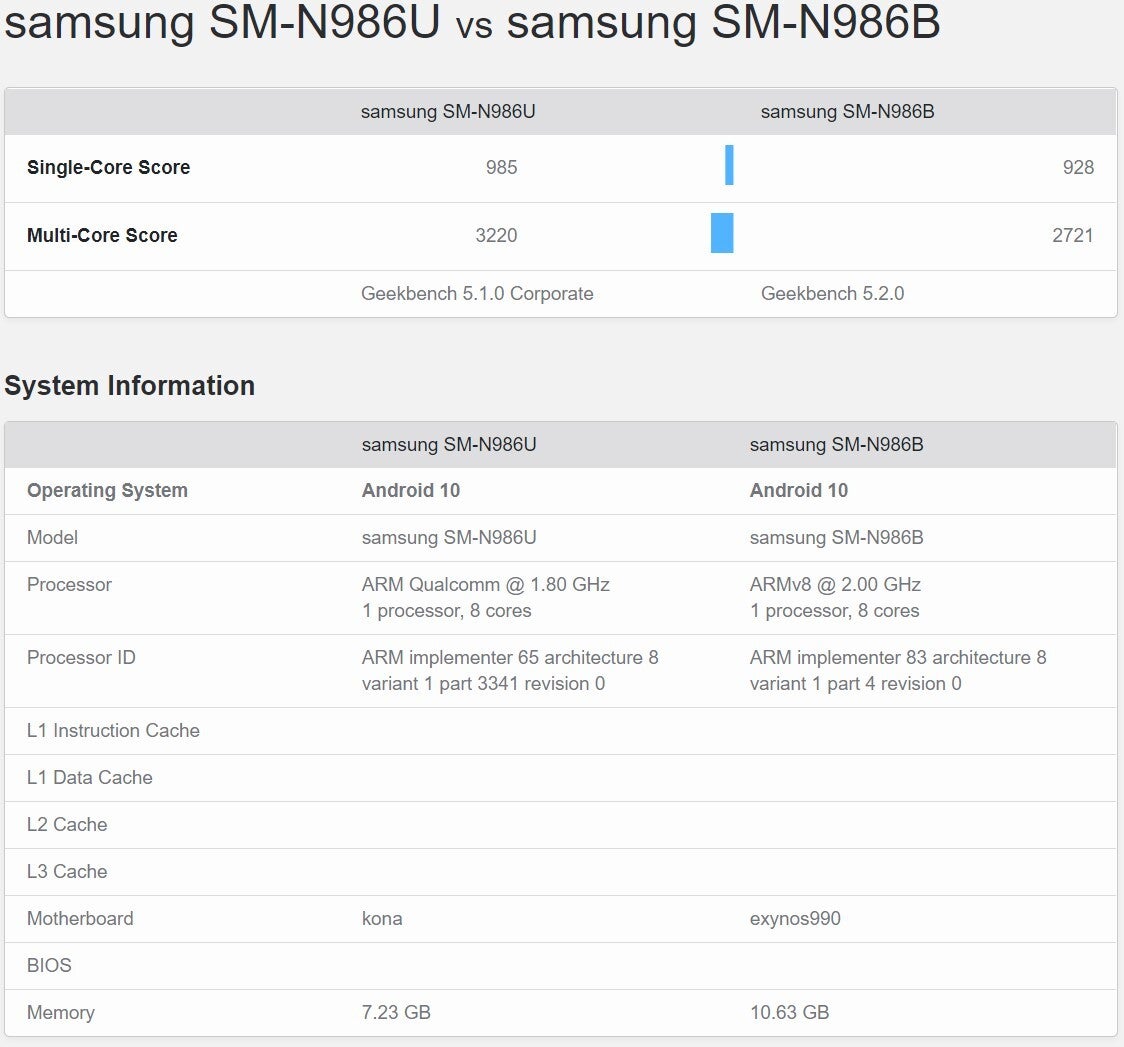Click motherboard value 'exynos990'
The height and width of the screenshot is (1047, 1124).
click(795, 919)
